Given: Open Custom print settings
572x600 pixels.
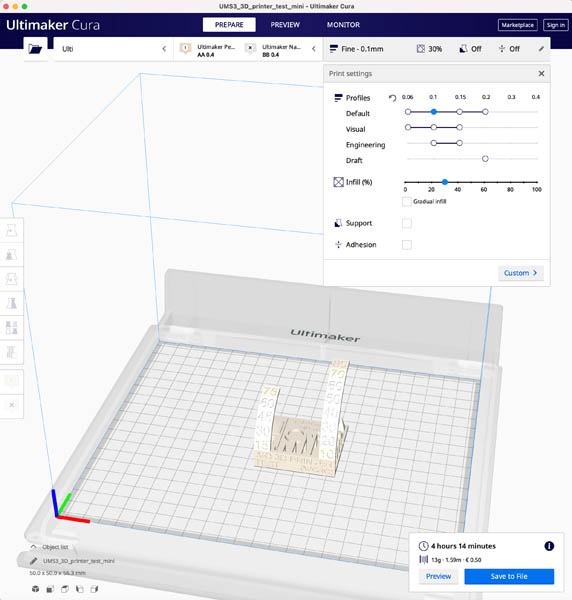Looking at the screenshot, I should click(x=521, y=273).
